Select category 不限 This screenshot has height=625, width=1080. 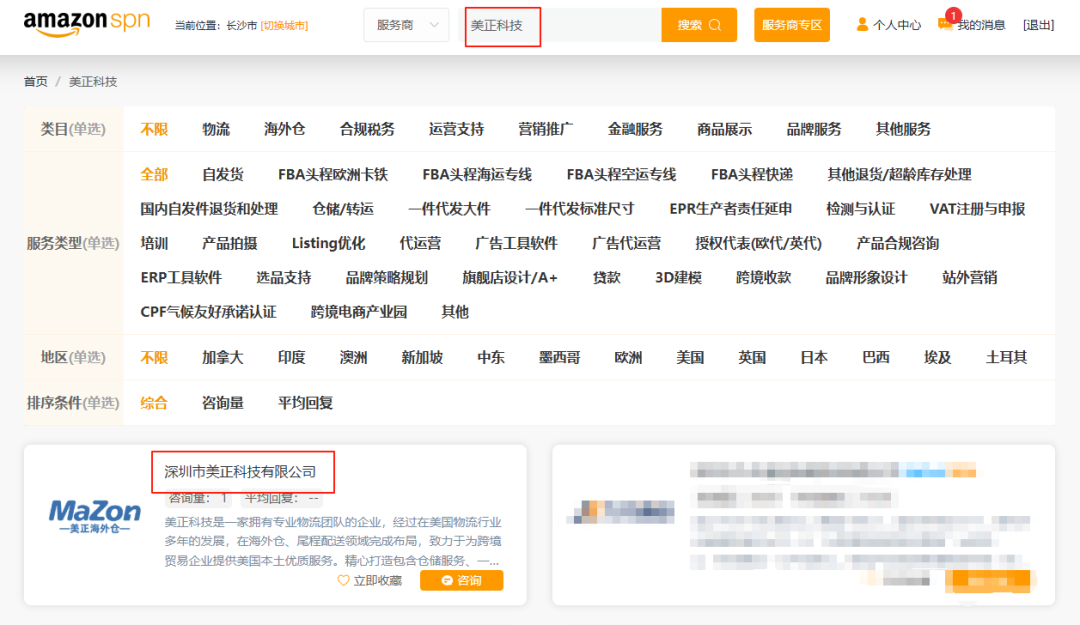pos(154,129)
